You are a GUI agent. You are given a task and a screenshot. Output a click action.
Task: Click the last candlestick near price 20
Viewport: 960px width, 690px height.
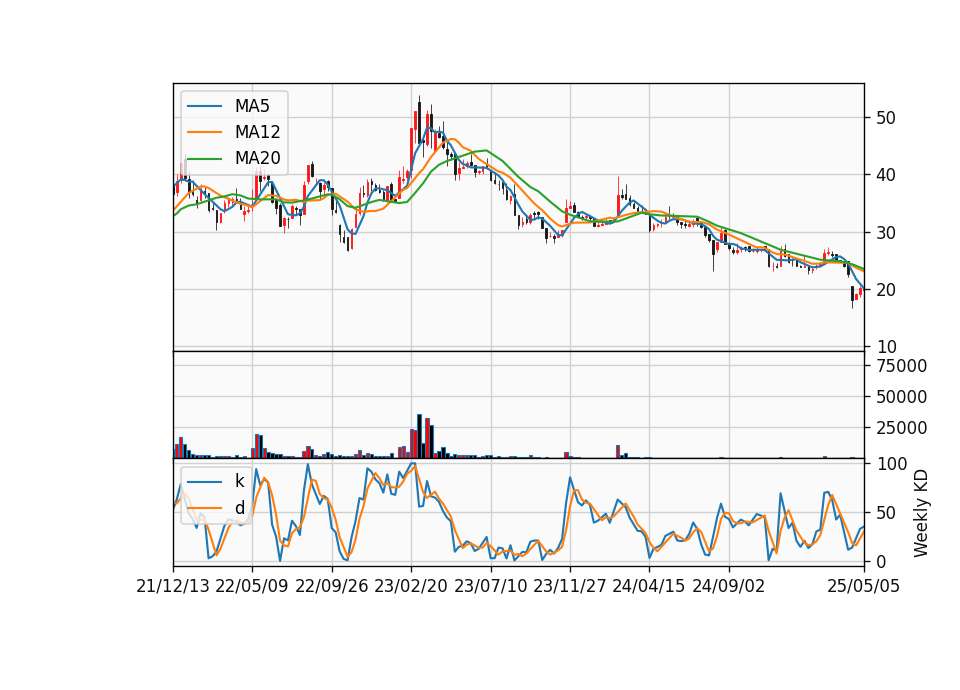861,292
